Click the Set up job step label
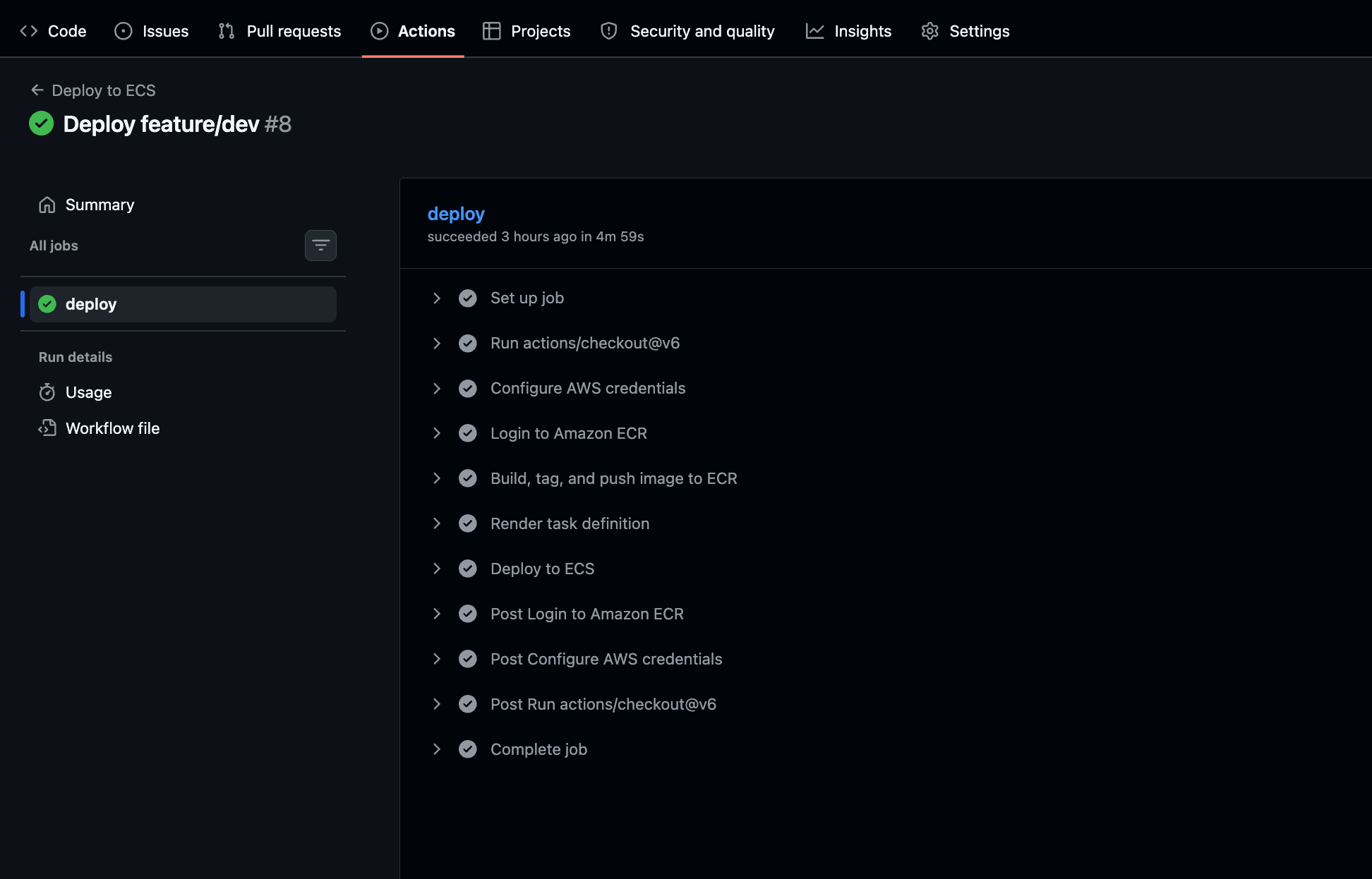The width and height of the screenshot is (1372, 879). click(x=527, y=298)
